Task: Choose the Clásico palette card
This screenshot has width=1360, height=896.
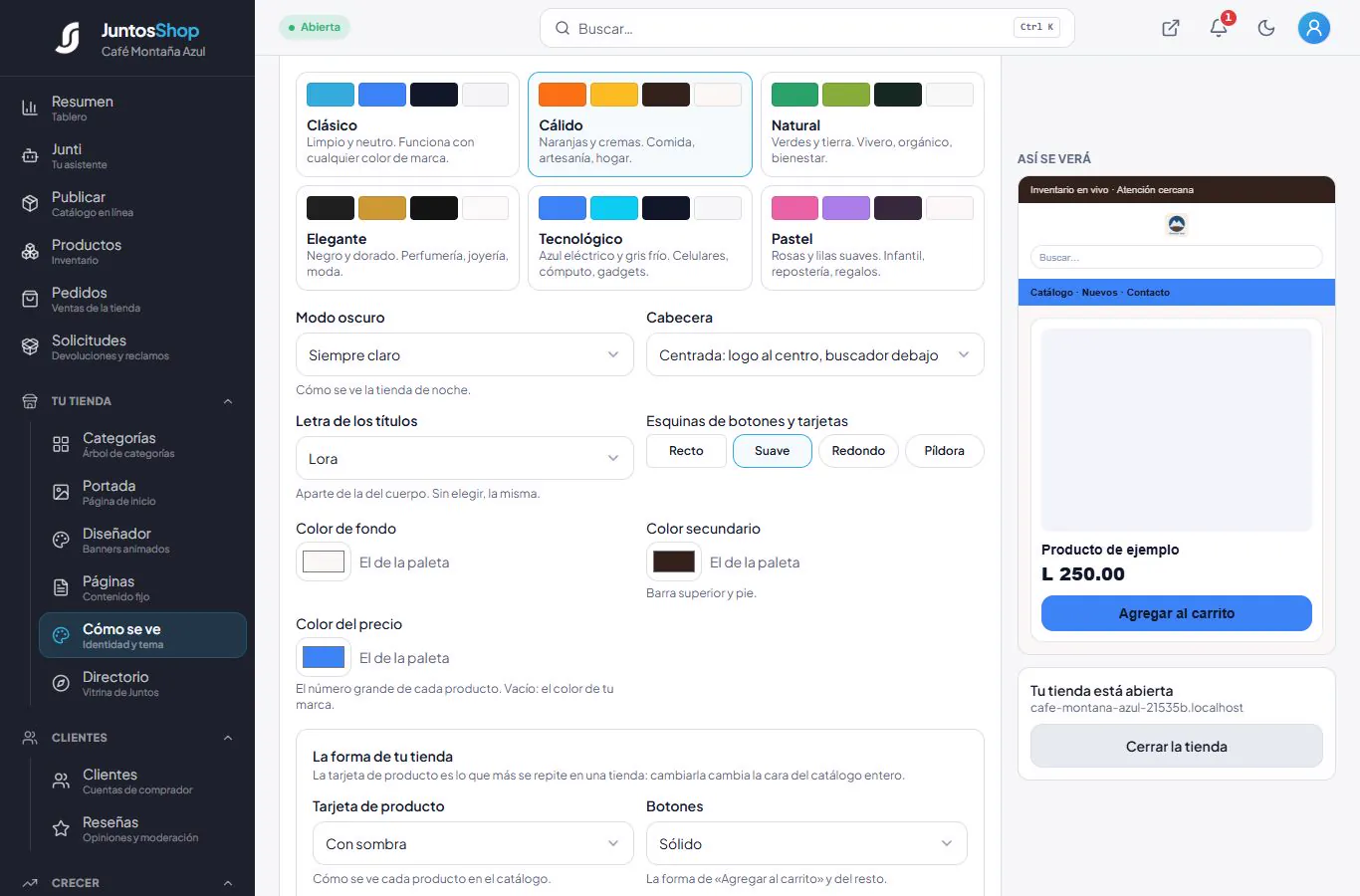Action: click(x=407, y=124)
